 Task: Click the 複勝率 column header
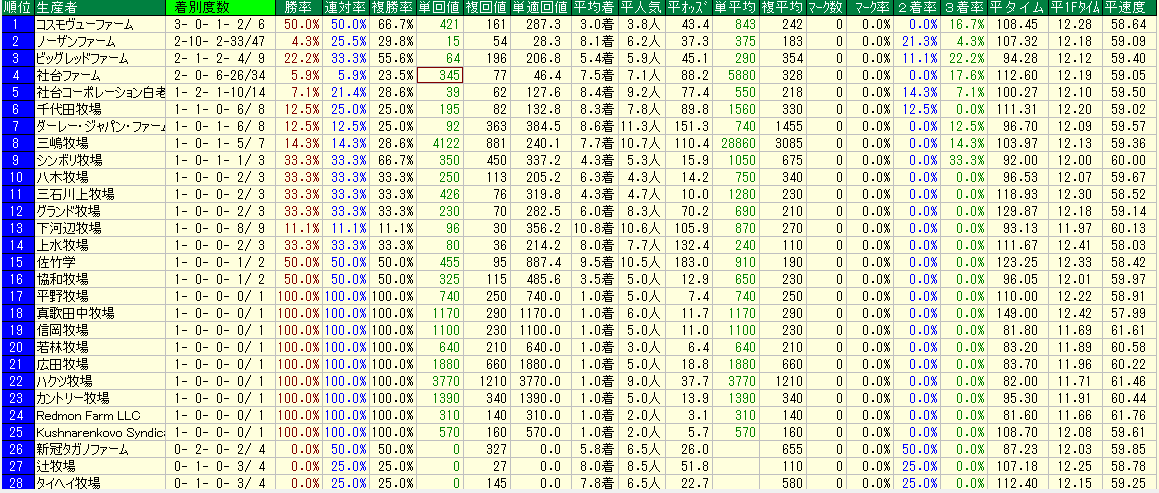click(394, 8)
